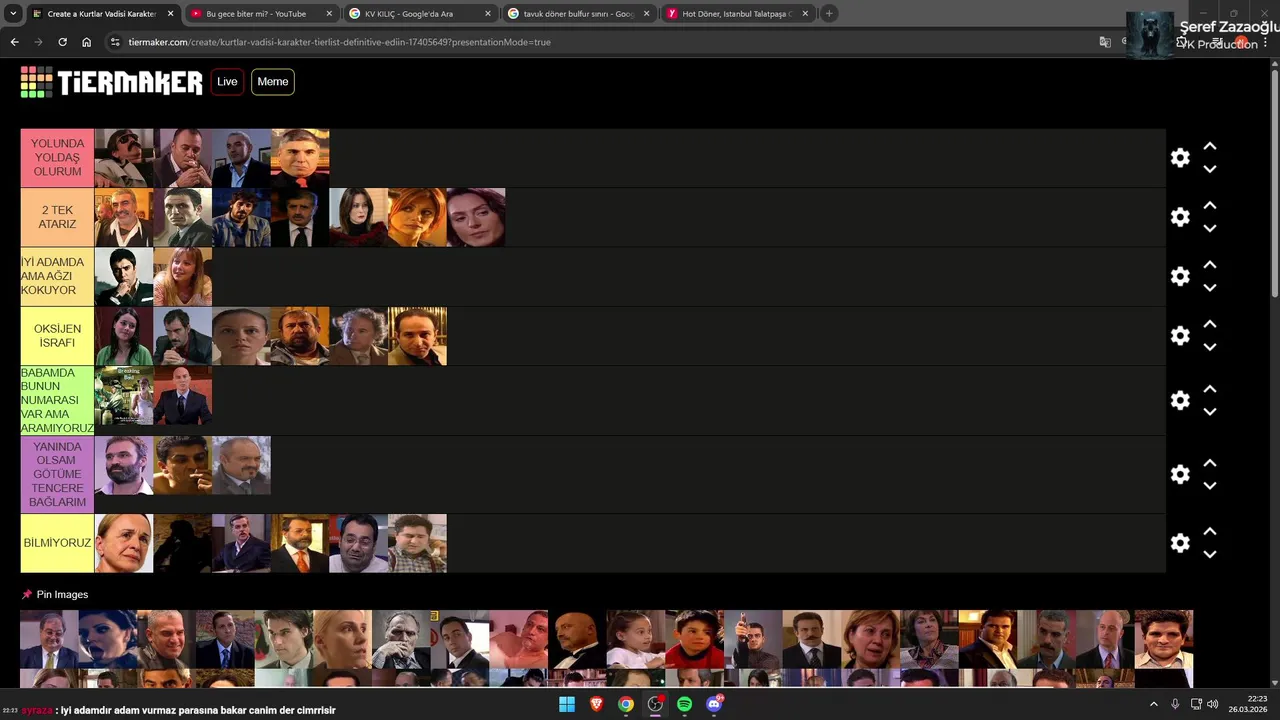Show hidden system tray icons
Screen dimensions: 1280x720
[1153, 704]
